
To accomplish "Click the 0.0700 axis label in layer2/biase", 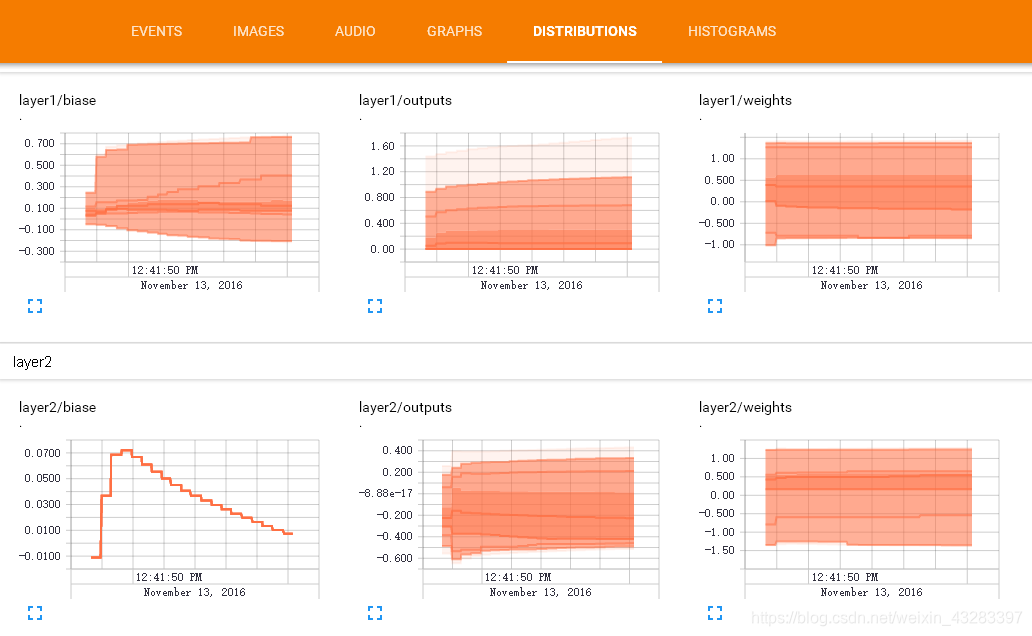I will pyautogui.click(x=42, y=453).
